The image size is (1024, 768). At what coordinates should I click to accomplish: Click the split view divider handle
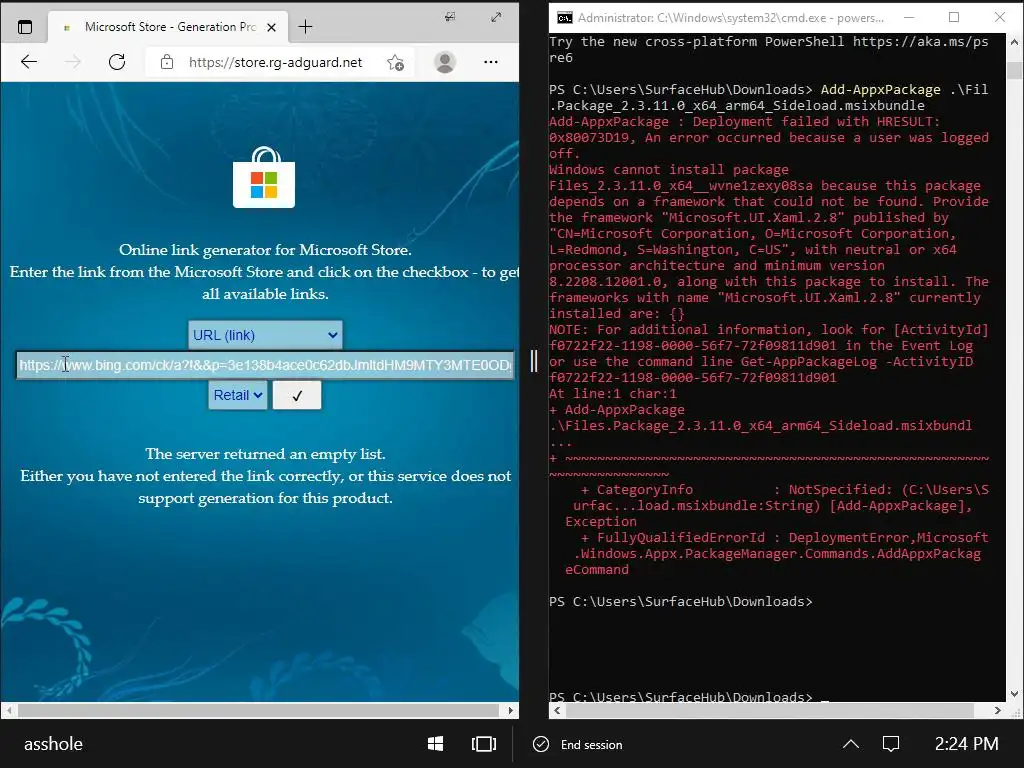click(534, 361)
